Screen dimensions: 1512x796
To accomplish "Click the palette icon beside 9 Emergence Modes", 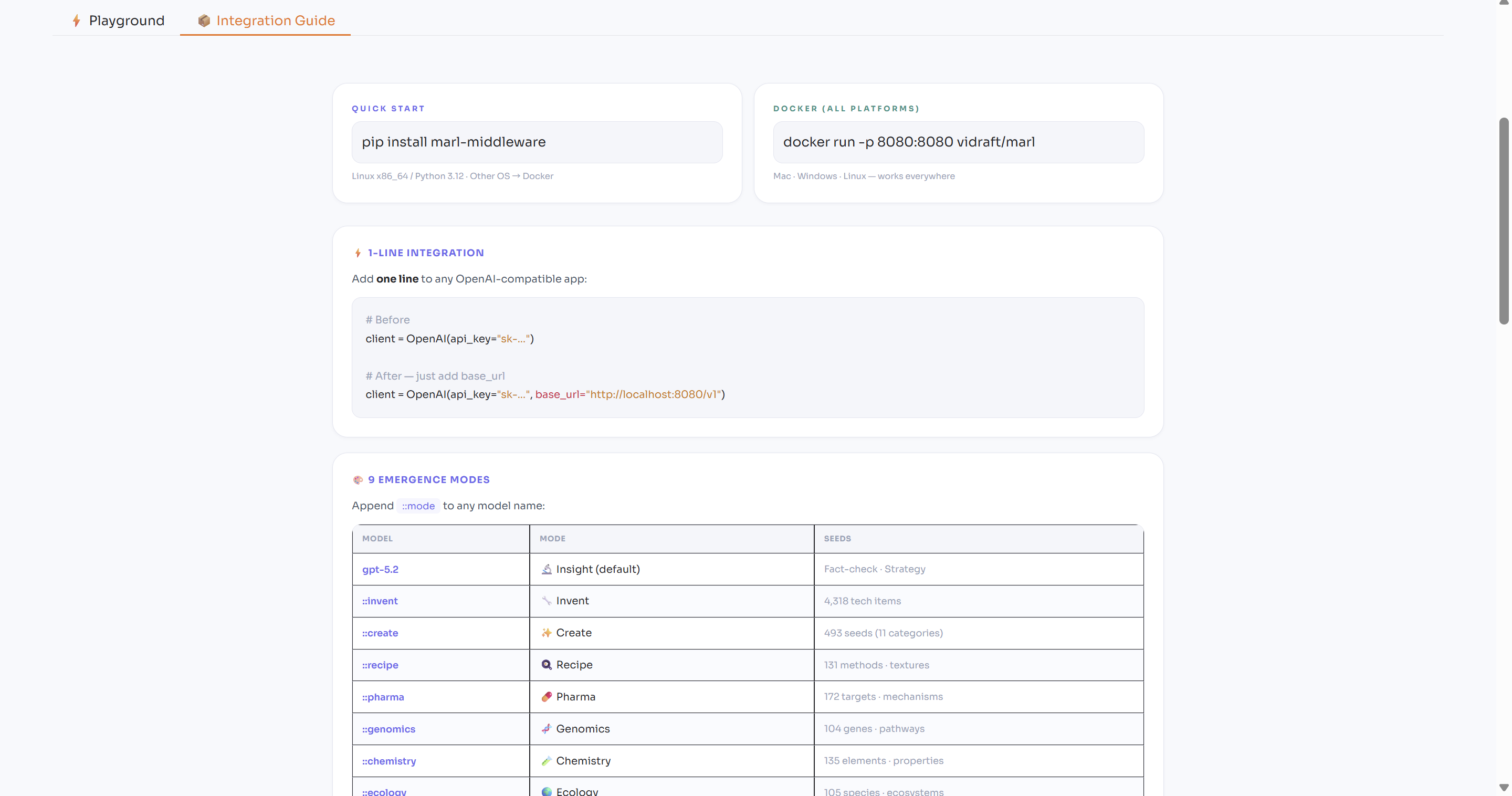I will coord(358,479).
